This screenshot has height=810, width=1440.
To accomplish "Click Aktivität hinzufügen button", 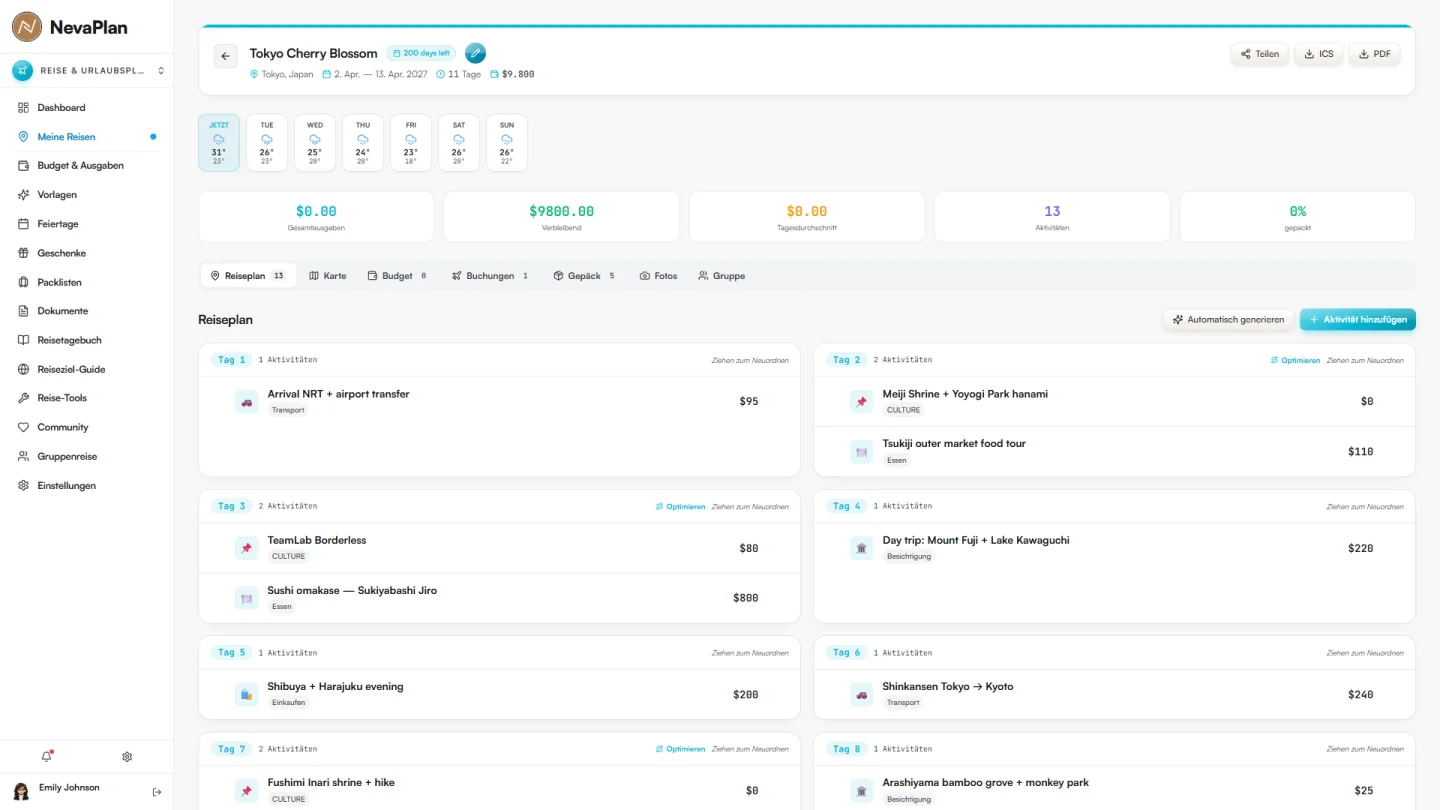I will pyautogui.click(x=1358, y=320).
